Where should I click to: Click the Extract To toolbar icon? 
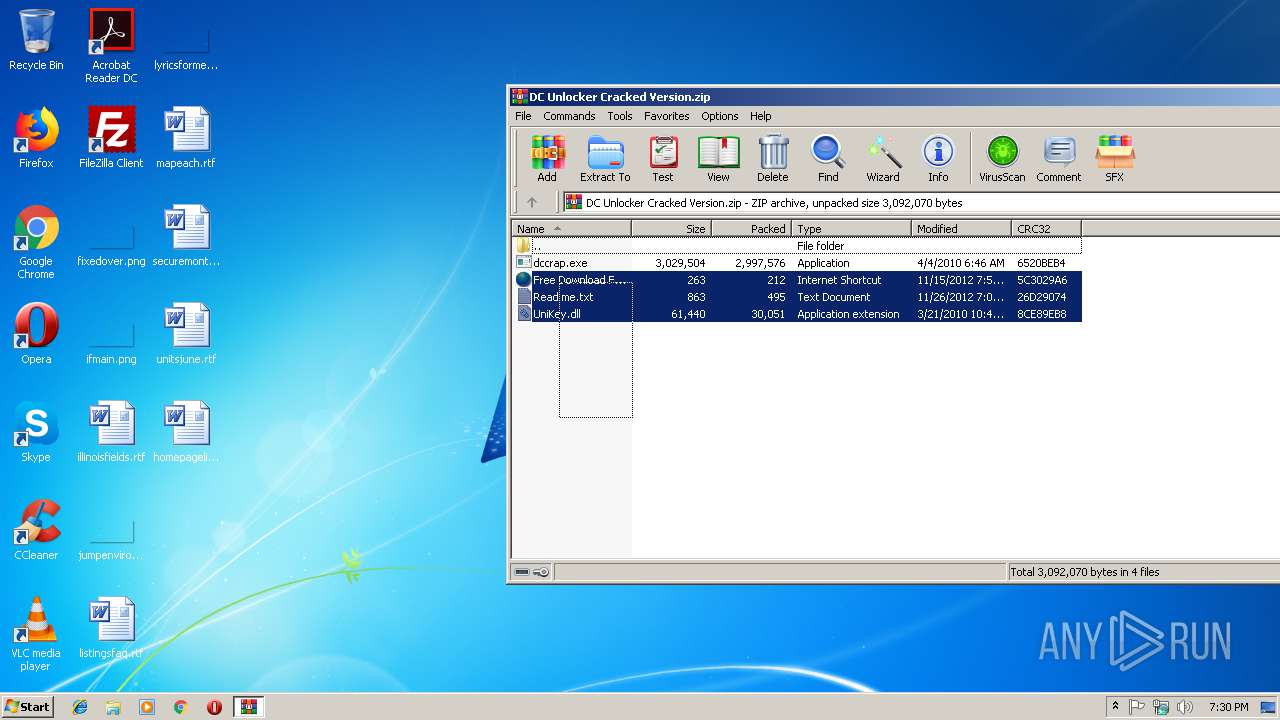(x=605, y=159)
